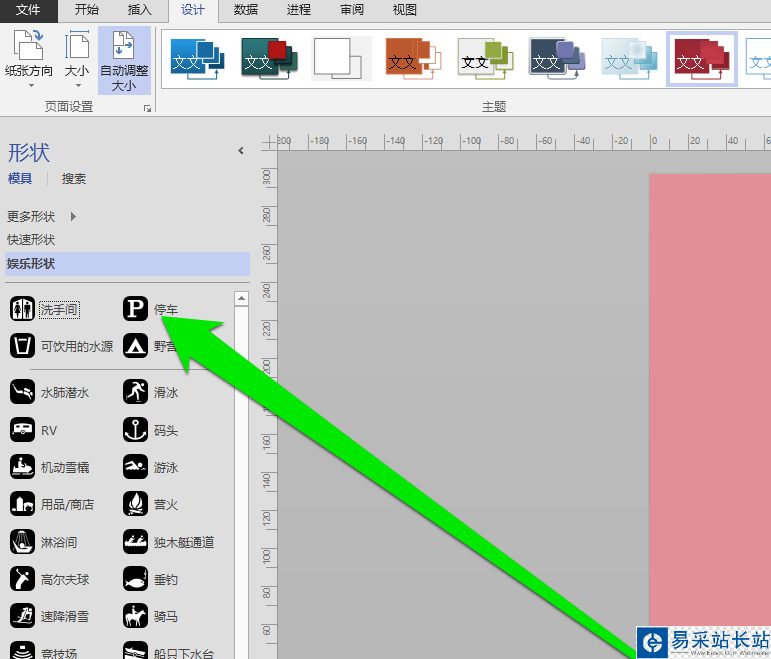Switch to the 数据 ribbon tab

[246, 10]
